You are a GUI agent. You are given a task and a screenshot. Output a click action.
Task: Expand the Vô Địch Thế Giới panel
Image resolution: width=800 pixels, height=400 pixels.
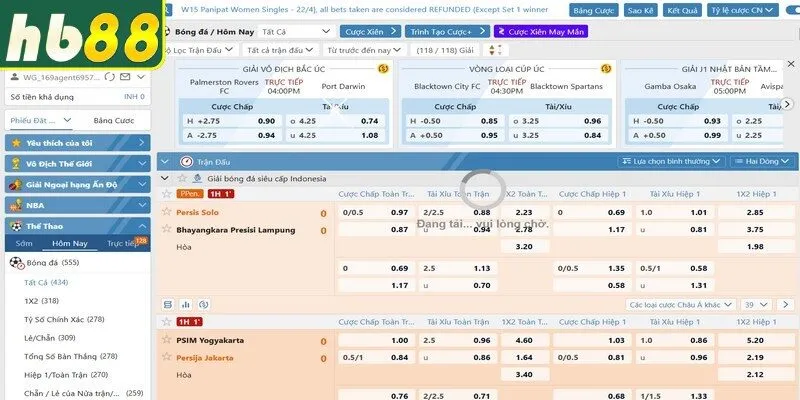tap(78, 164)
